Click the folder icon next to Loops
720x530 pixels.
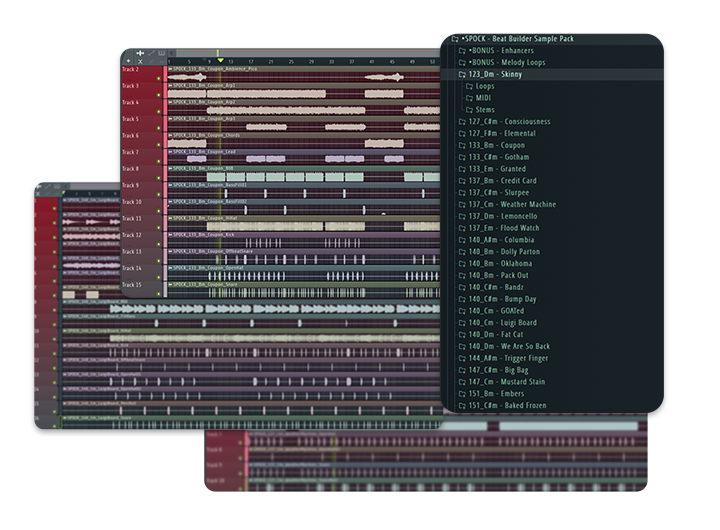469,86
